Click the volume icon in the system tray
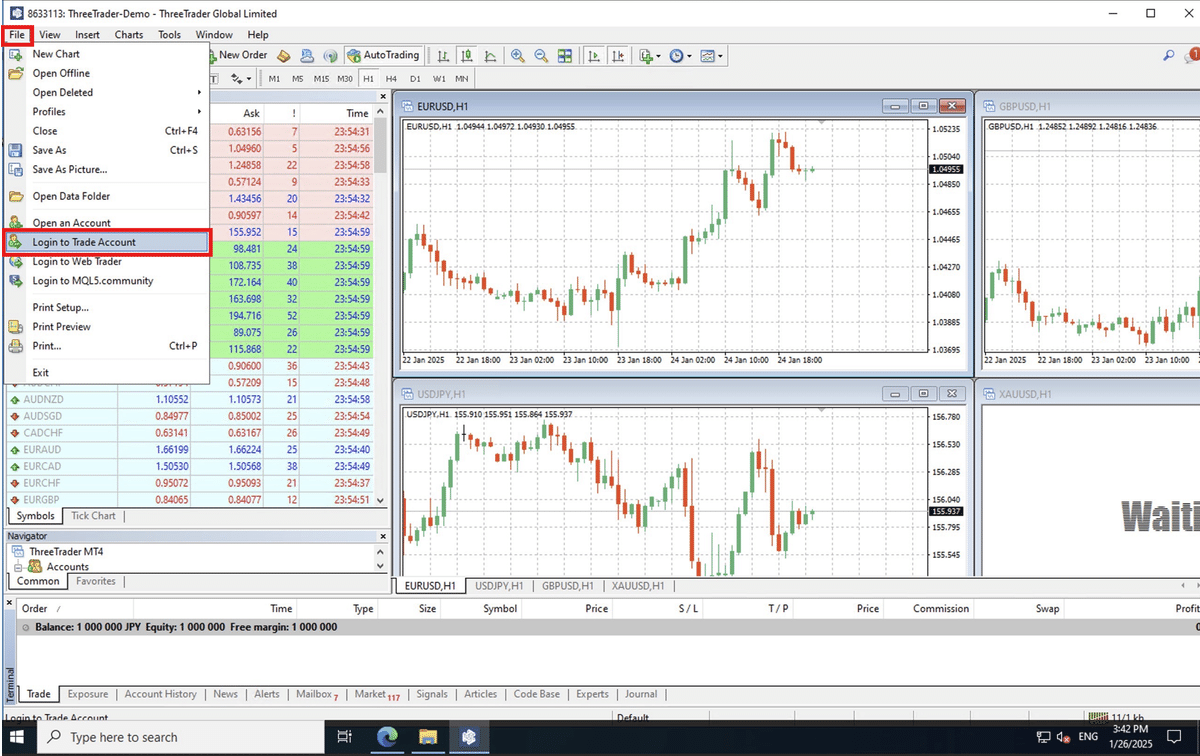 pos(1064,737)
